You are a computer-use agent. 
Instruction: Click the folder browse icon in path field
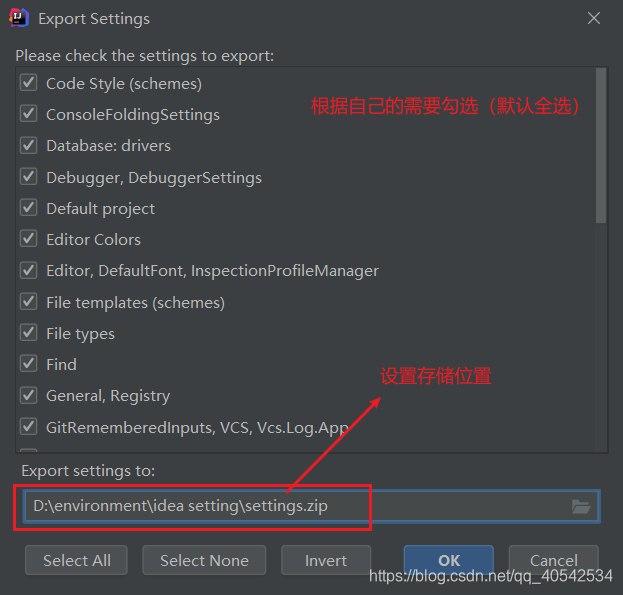click(x=580, y=506)
